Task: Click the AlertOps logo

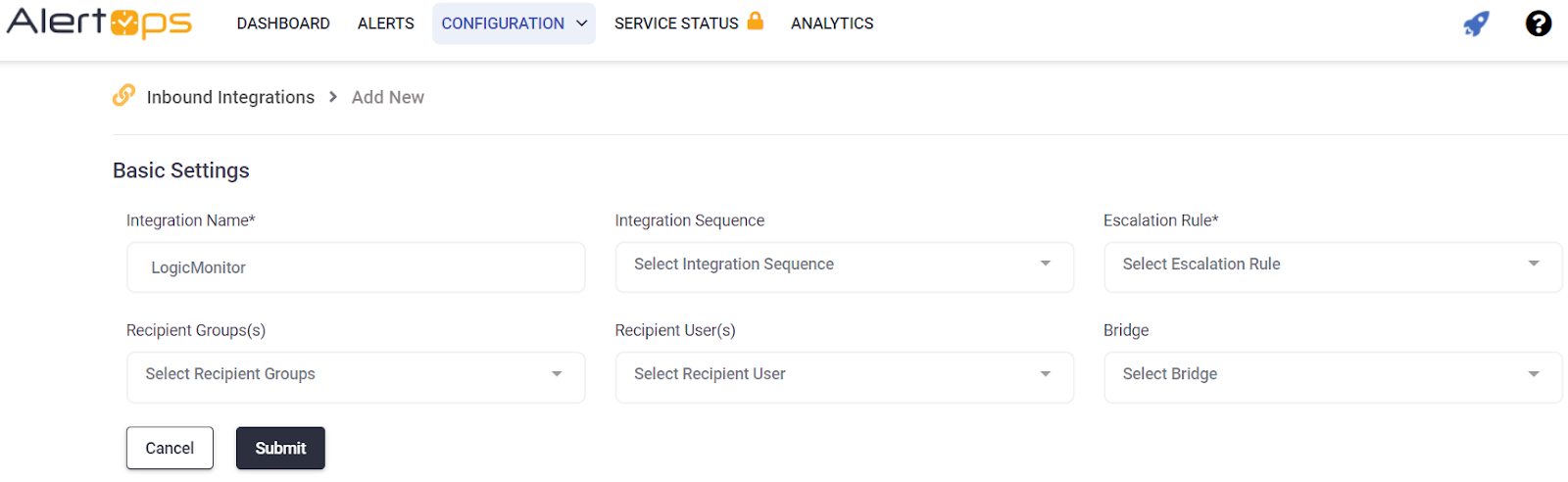Action: tap(99, 23)
